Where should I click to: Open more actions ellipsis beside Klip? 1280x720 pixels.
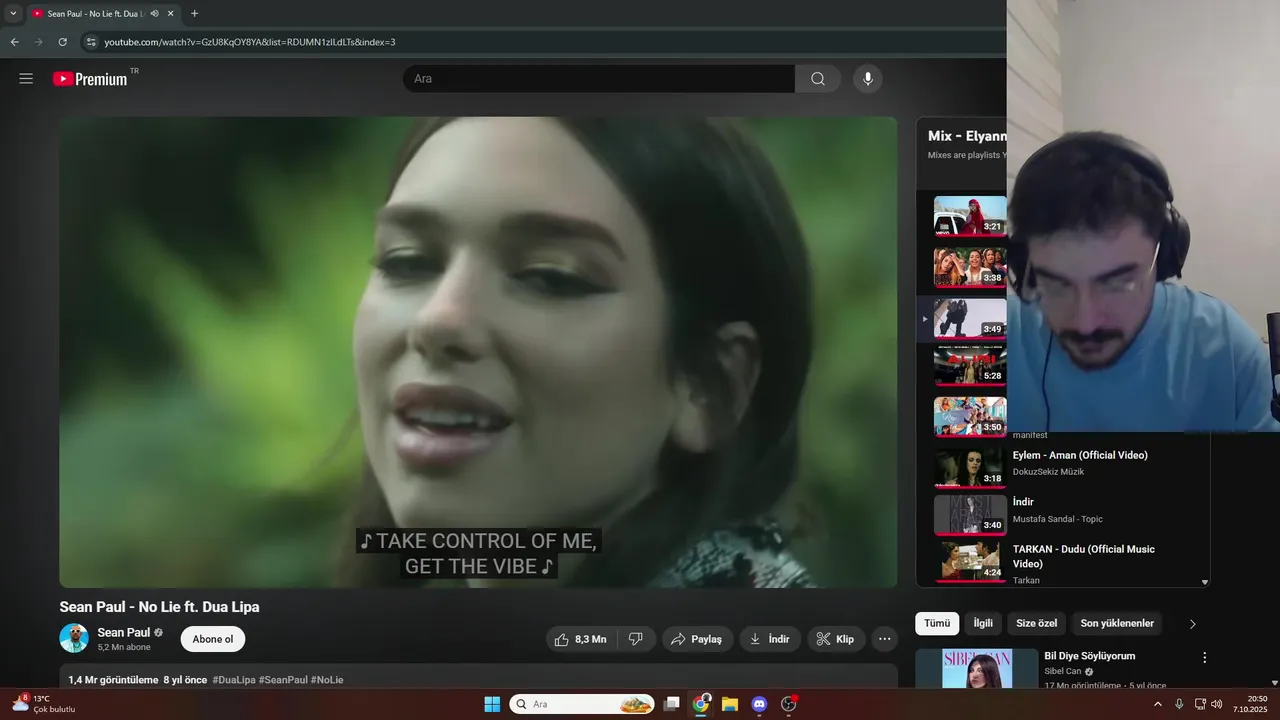click(884, 639)
